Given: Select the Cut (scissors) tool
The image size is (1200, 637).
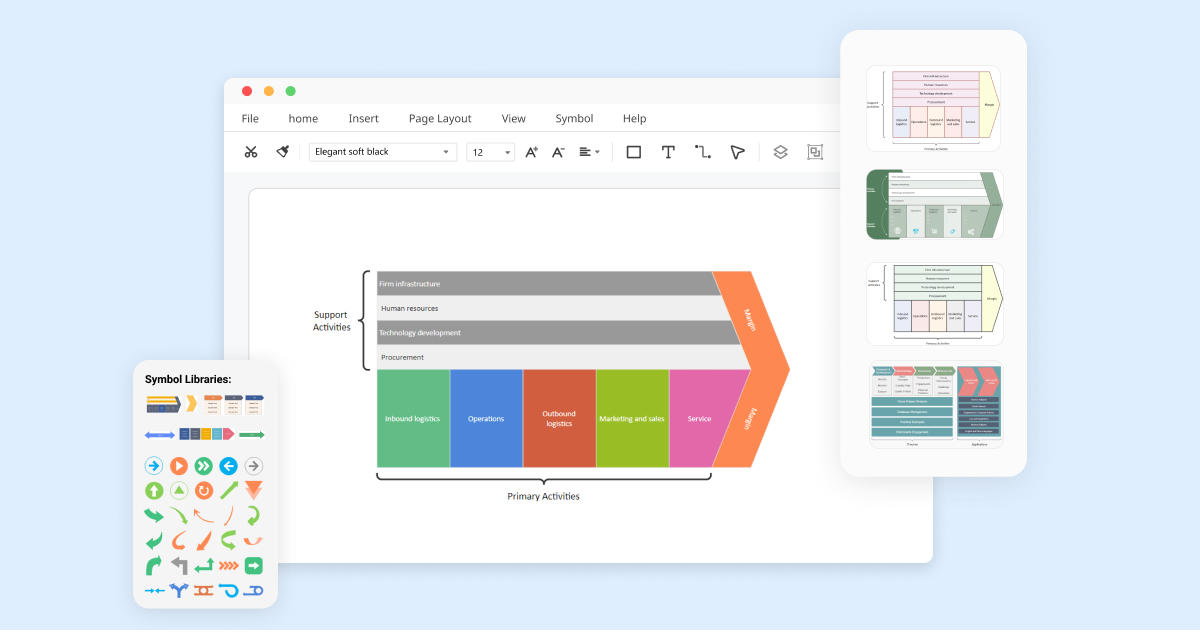Looking at the screenshot, I should [x=251, y=151].
